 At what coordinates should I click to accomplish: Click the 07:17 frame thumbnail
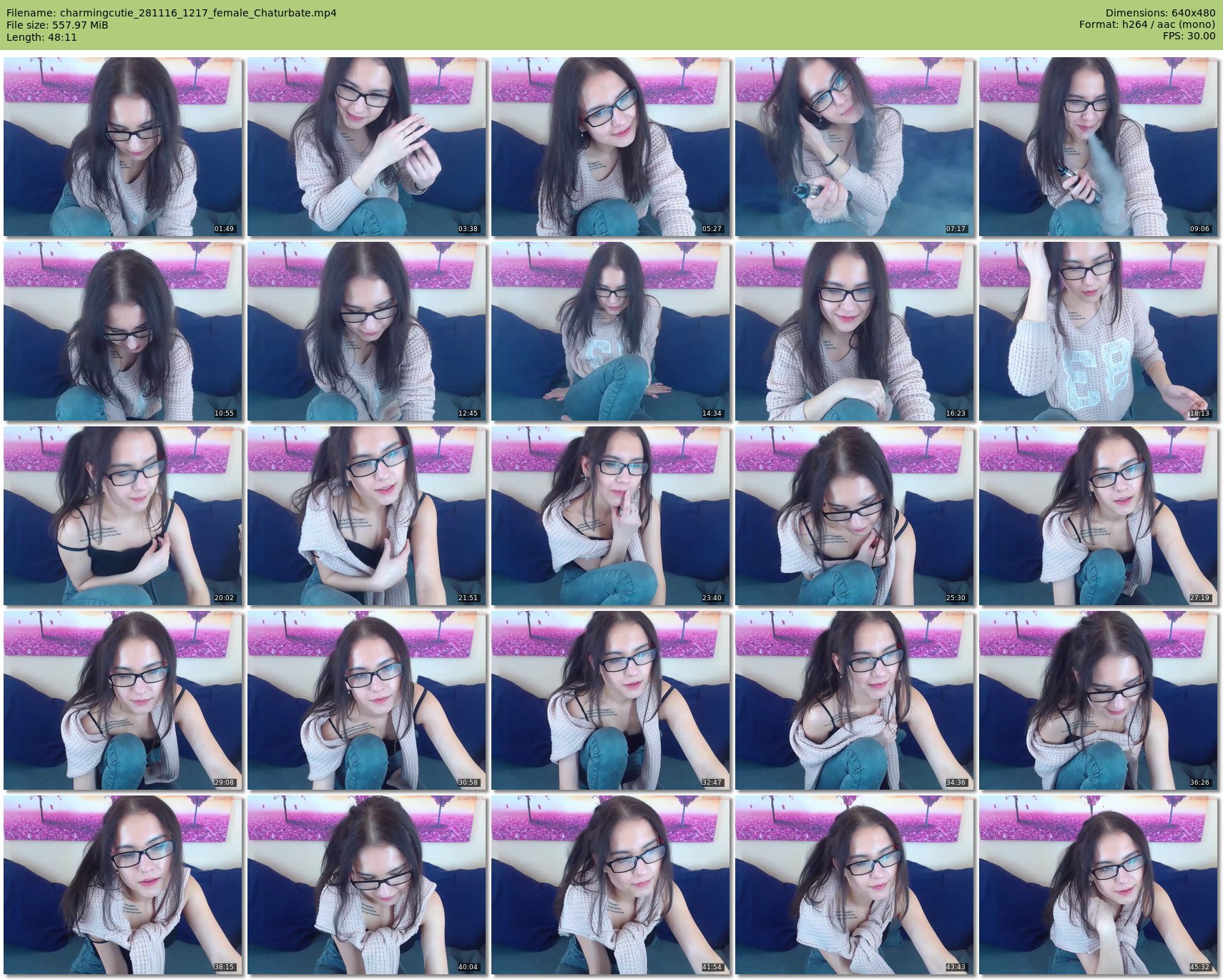click(x=854, y=147)
